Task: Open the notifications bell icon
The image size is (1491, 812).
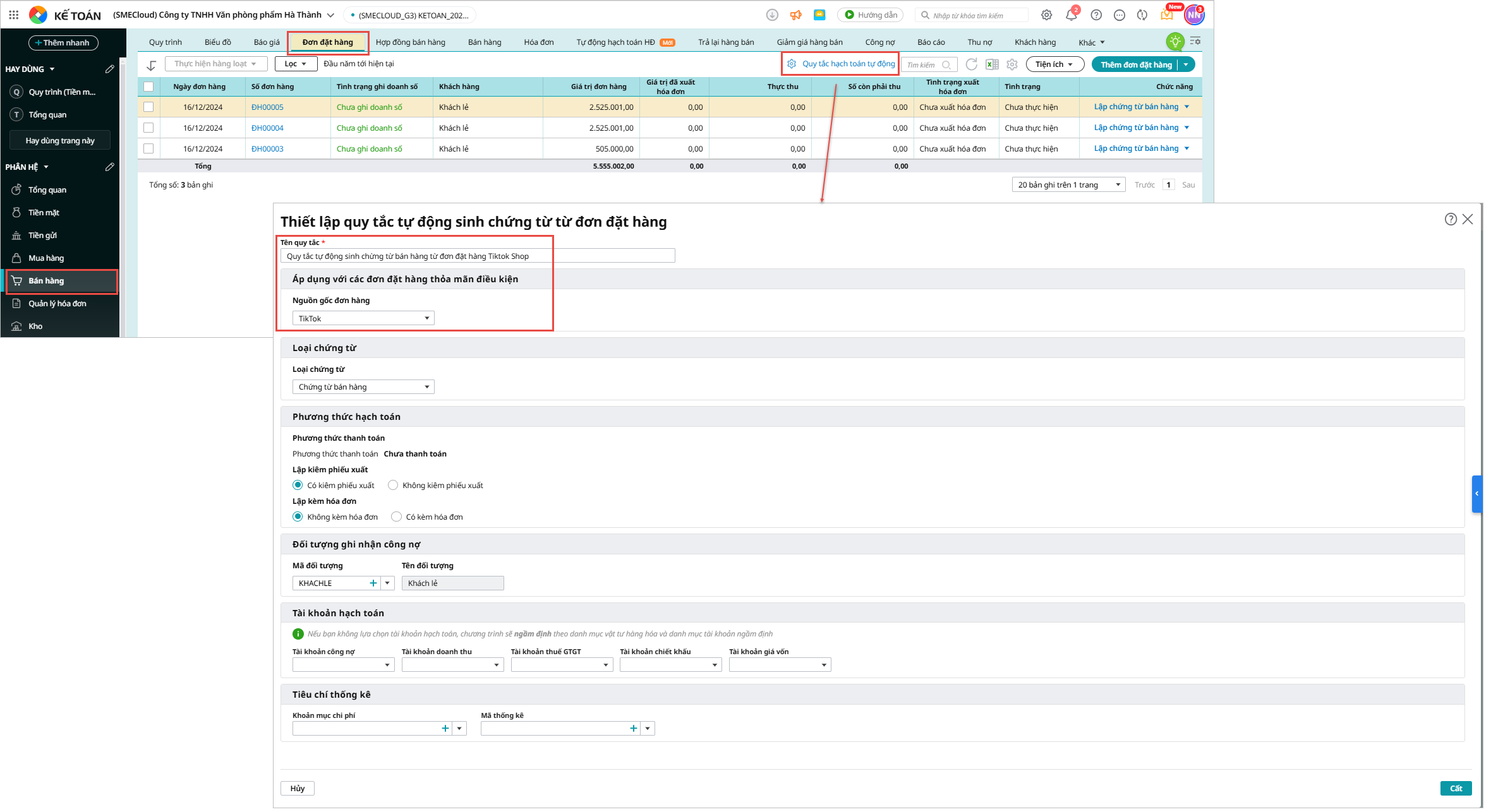Action: pyautogui.click(x=1071, y=15)
